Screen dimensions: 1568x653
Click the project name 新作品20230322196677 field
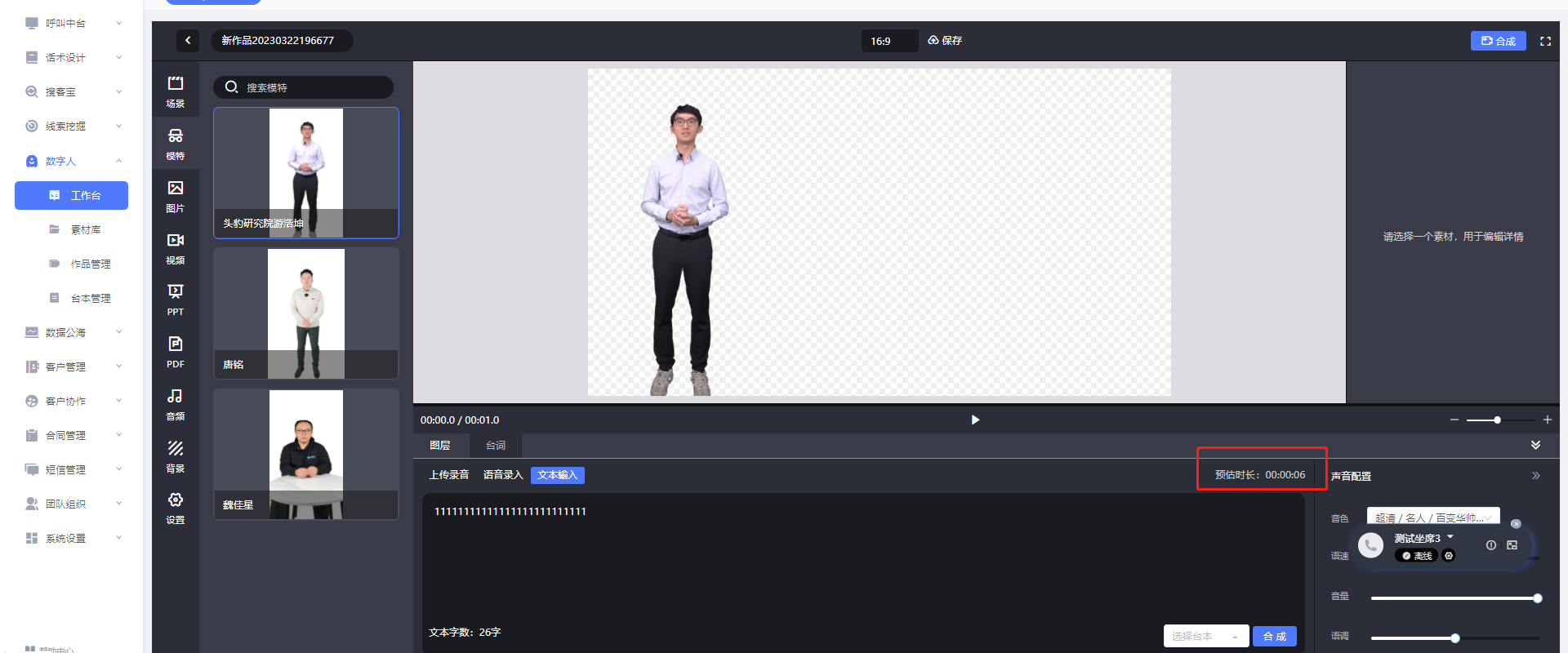pyautogui.click(x=282, y=40)
